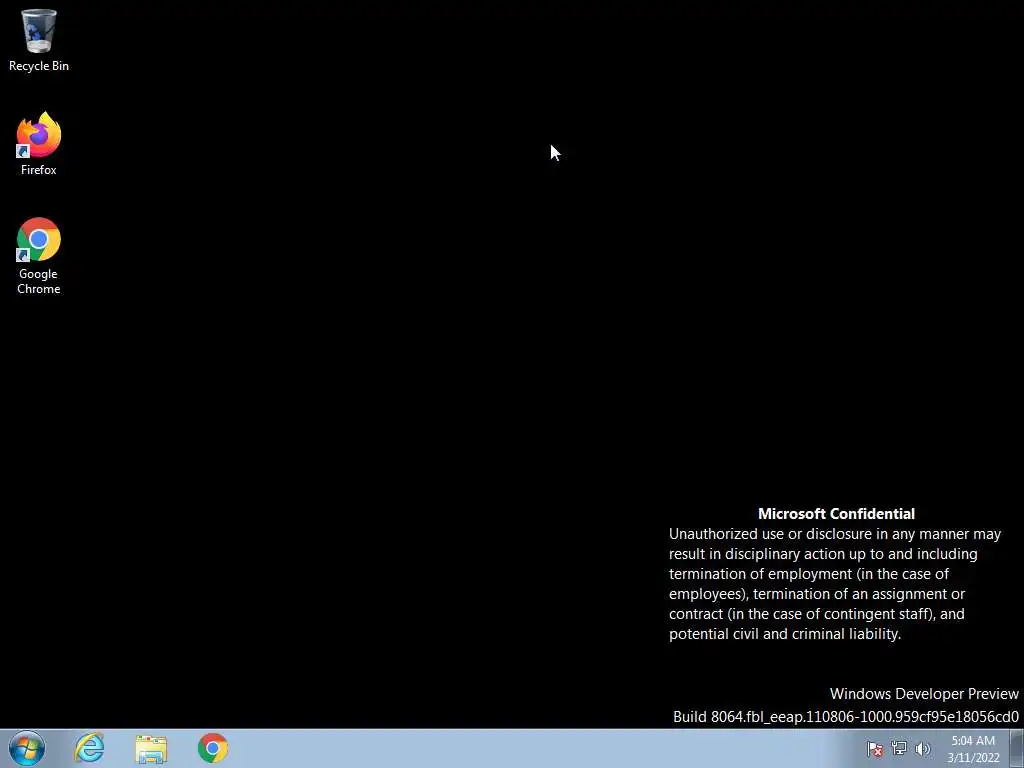Click the Show desktop button strip
This screenshot has height=768, width=1024.
(1017, 748)
